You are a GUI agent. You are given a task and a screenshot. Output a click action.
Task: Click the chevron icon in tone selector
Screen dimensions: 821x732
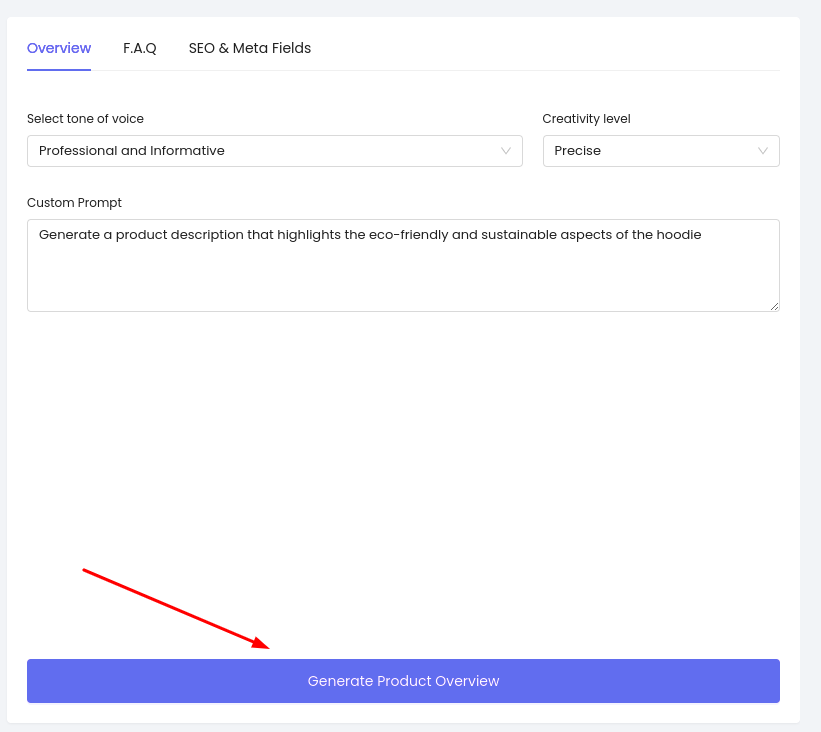(x=506, y=151)
